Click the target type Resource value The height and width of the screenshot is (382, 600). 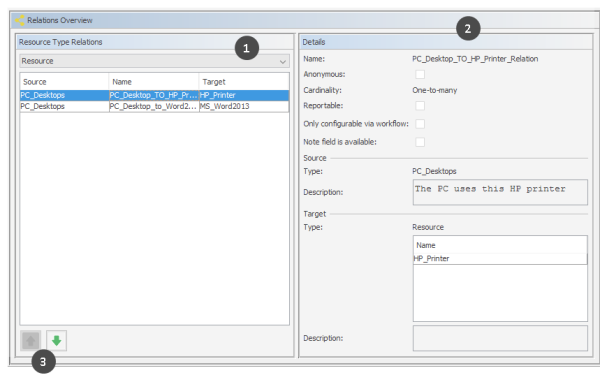pos(428,227)
